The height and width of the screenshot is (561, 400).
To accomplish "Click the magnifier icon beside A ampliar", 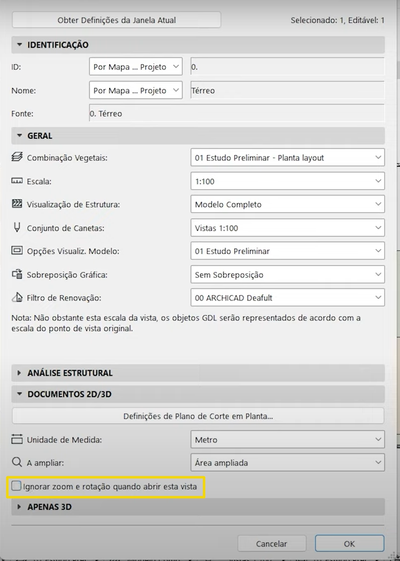I will 17,462.
